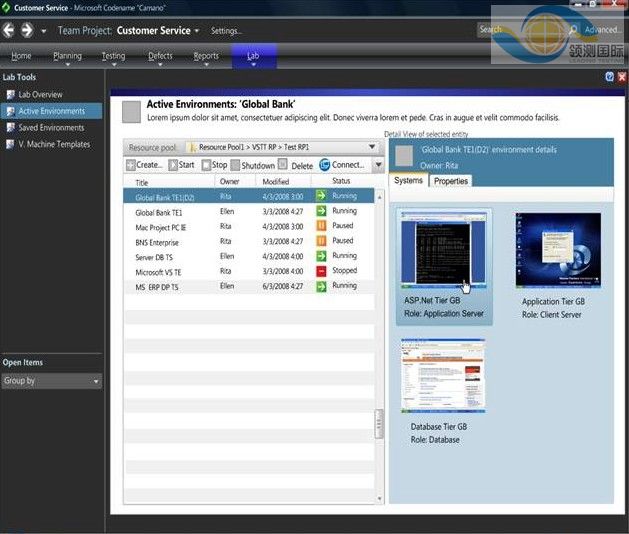Click the forward navigation arrow
The height and width of the screenshot is (534, 629).
click(x=27, y=30)
